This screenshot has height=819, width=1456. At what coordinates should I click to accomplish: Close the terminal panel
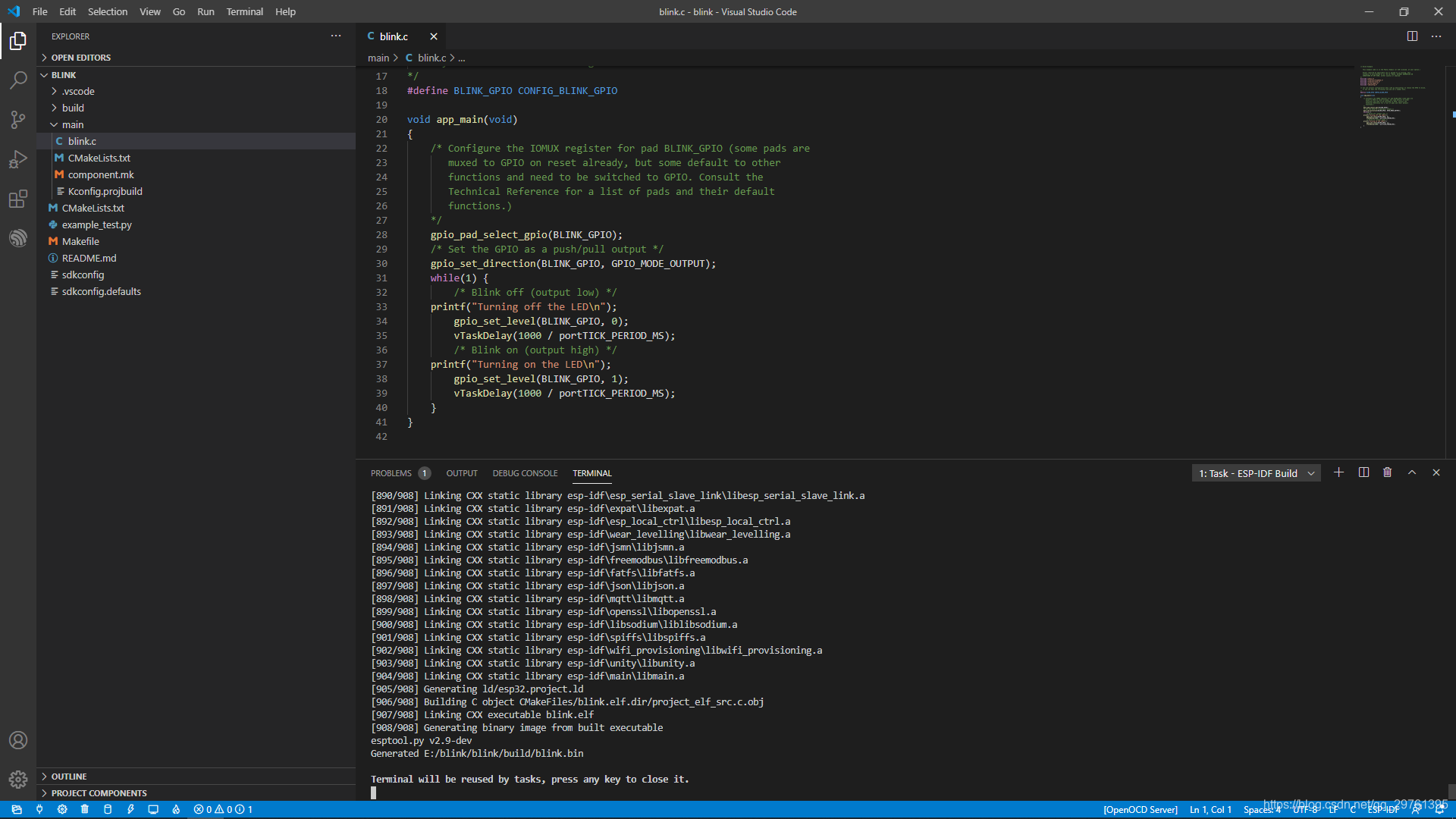coord(1436,472)
